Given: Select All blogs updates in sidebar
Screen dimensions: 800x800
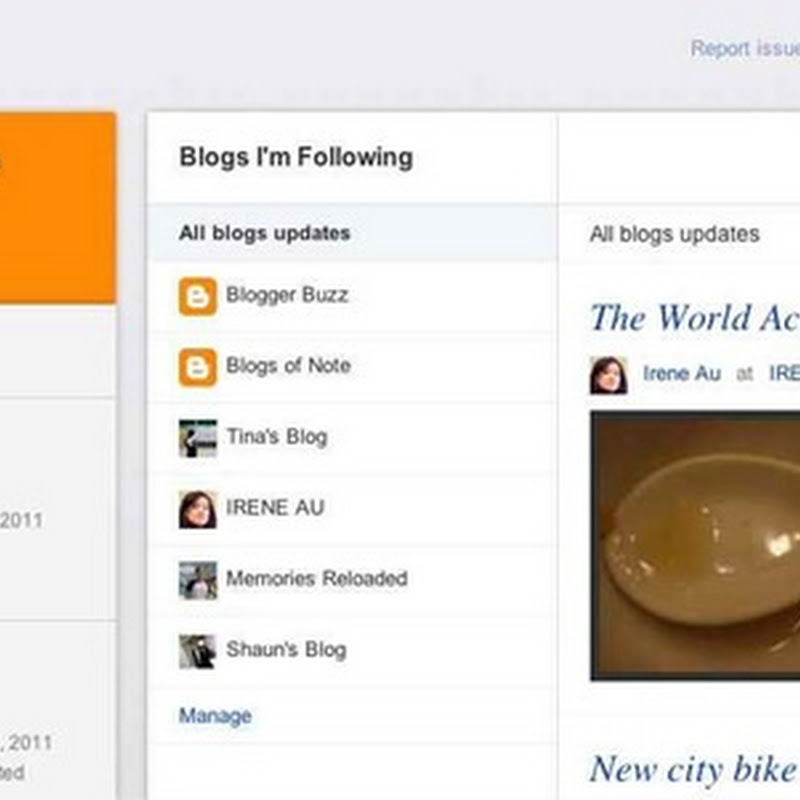Looking at the screenshot, I should click(265, 233).
